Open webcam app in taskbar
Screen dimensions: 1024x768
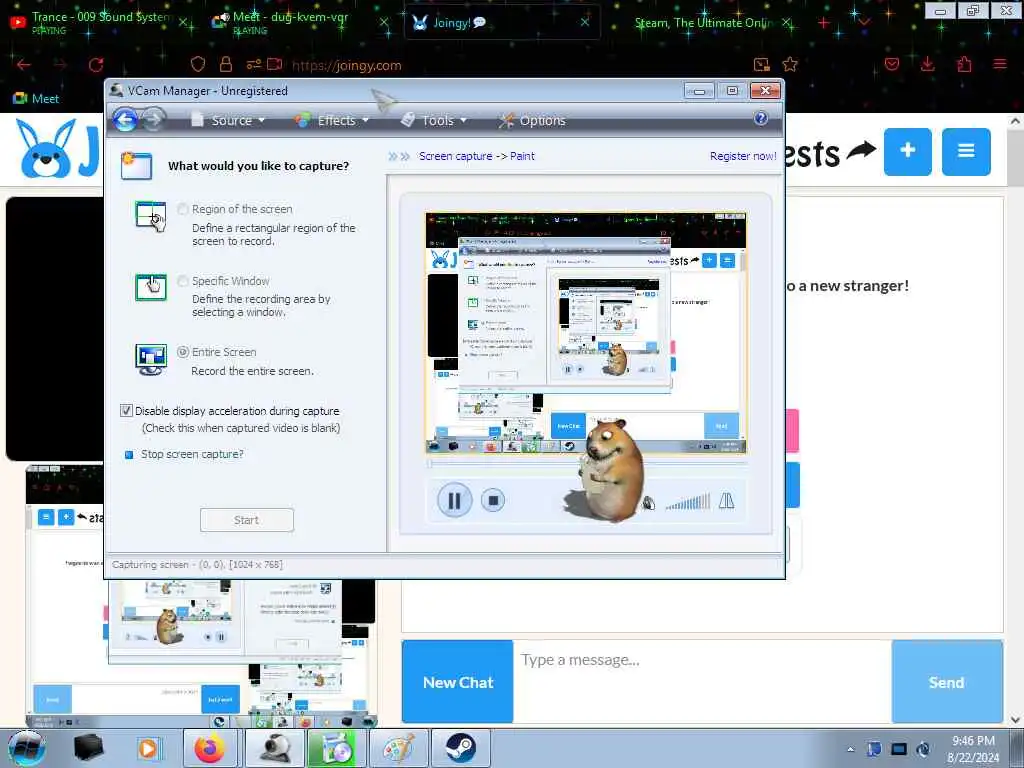pos(275,748)
